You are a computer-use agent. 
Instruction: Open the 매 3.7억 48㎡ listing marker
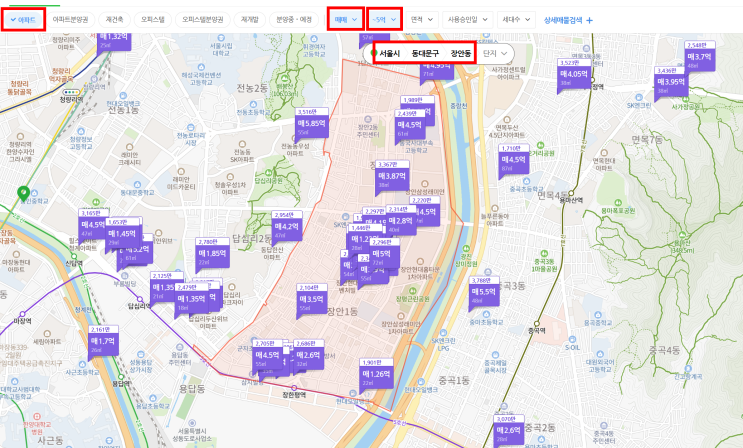pos(699,56)
